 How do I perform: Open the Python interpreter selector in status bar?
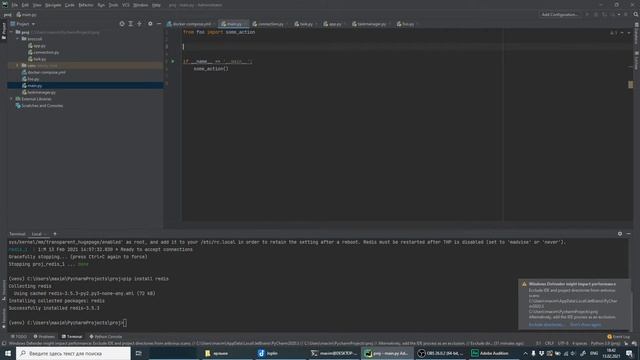pyautogui.click(x=605, y=343)
